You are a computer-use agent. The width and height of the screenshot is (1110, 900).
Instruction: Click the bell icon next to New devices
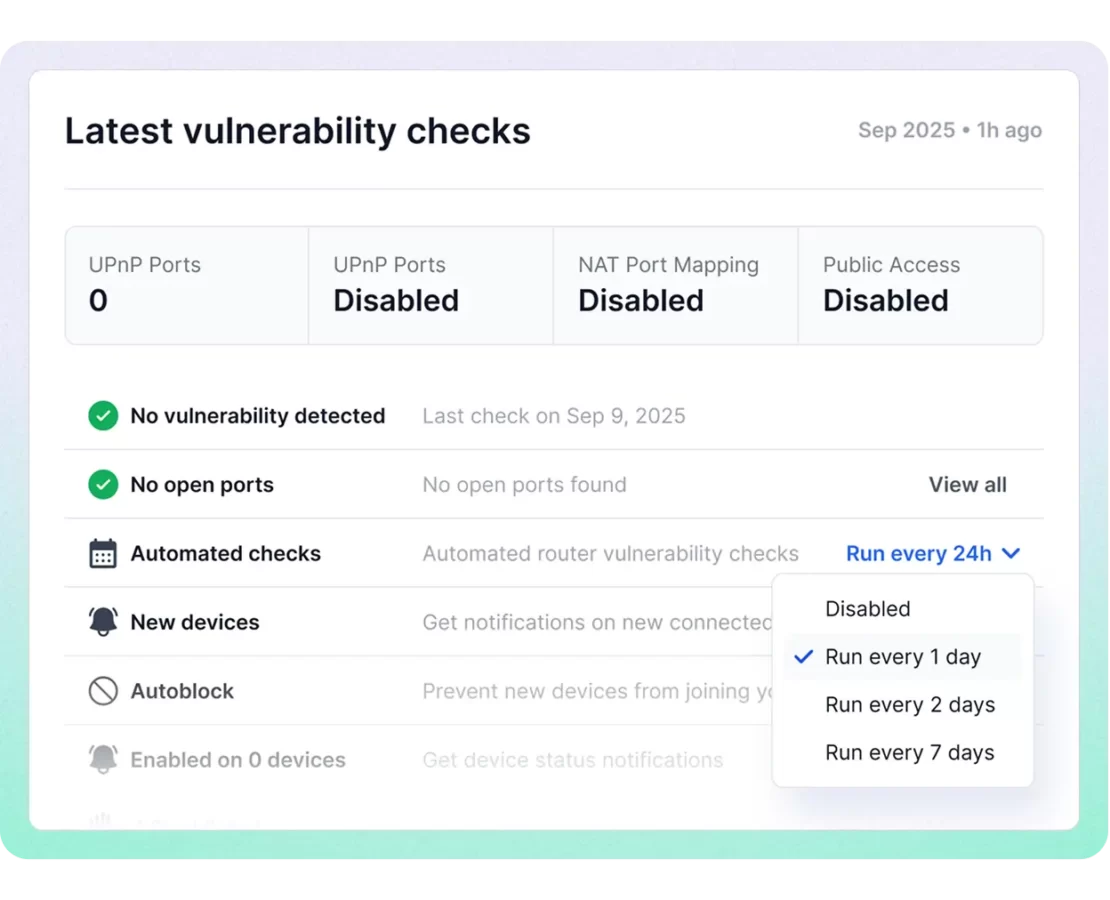tap(103, 622)
